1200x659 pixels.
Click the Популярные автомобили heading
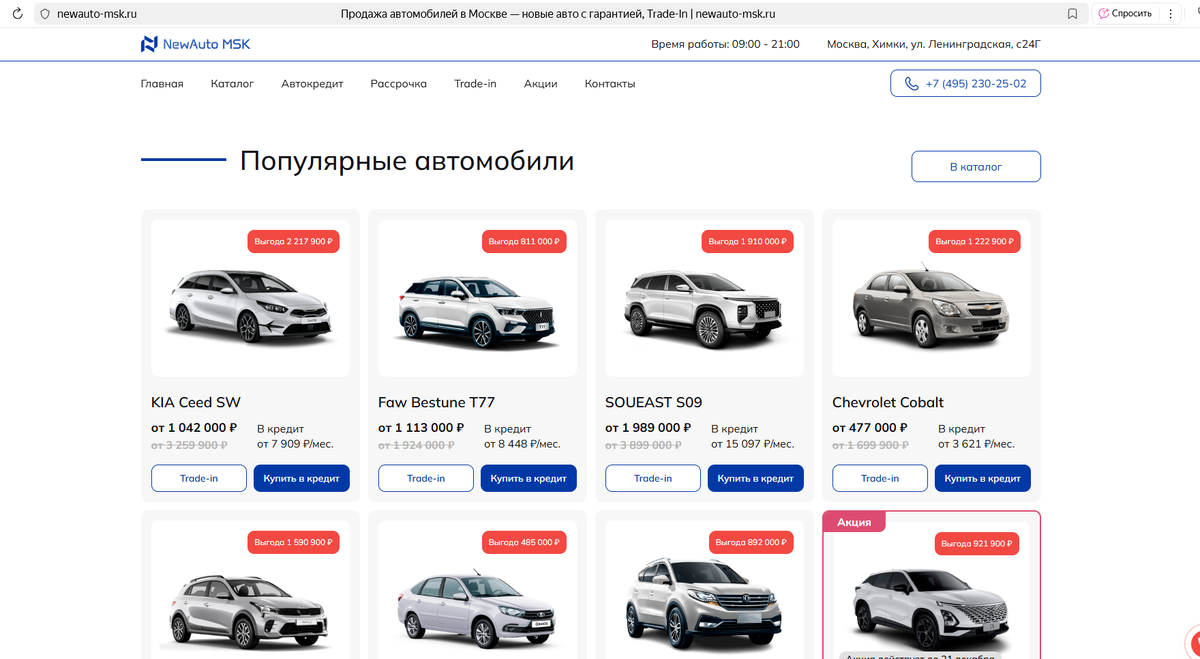pos(407,161)
